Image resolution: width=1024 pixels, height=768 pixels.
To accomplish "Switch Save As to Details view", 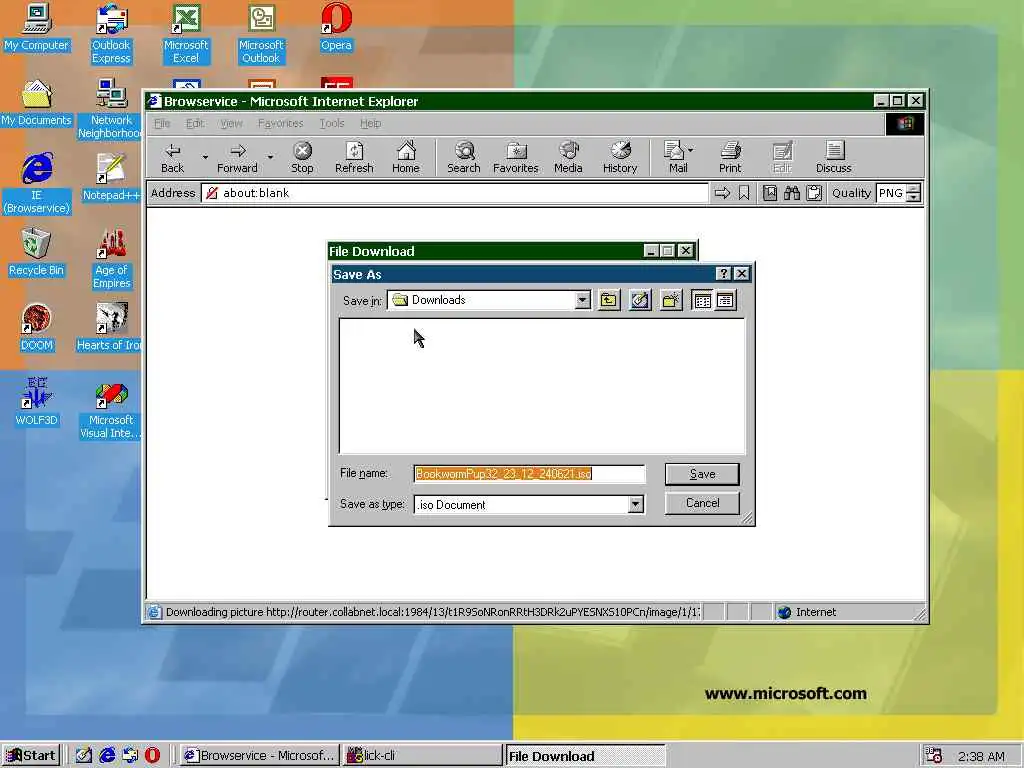I will (x=725, y=300).
